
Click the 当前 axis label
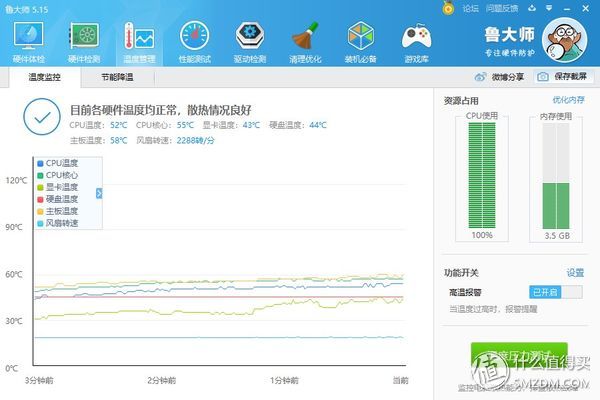[x=401, y=380]
